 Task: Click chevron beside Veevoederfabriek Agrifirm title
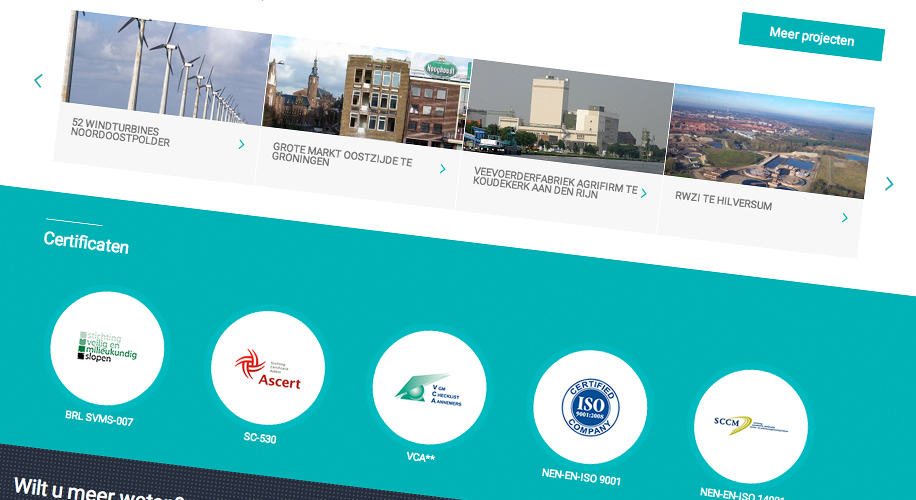click(x=643, y=193)
